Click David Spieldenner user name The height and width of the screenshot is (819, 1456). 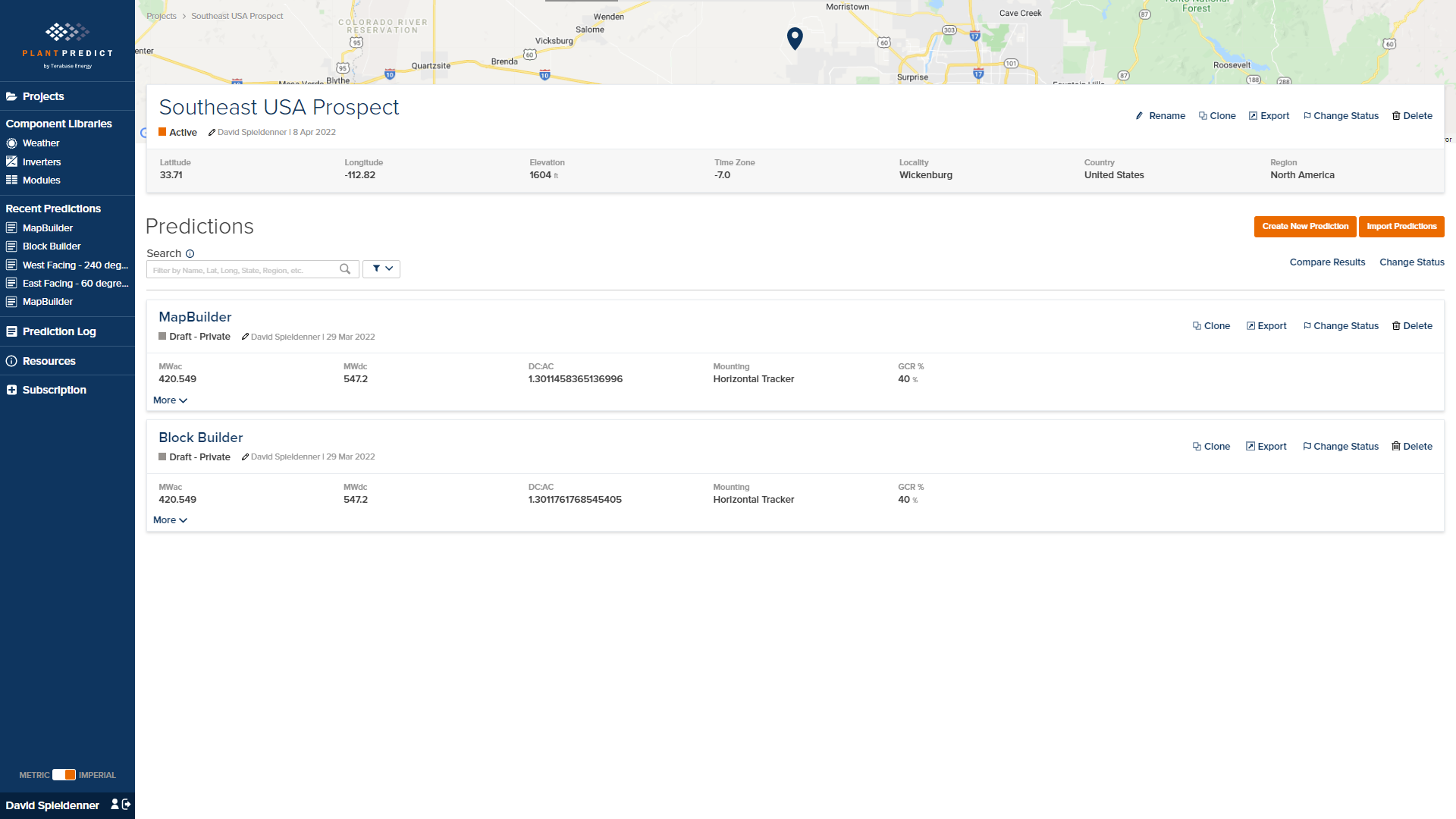tap(52, 805)
